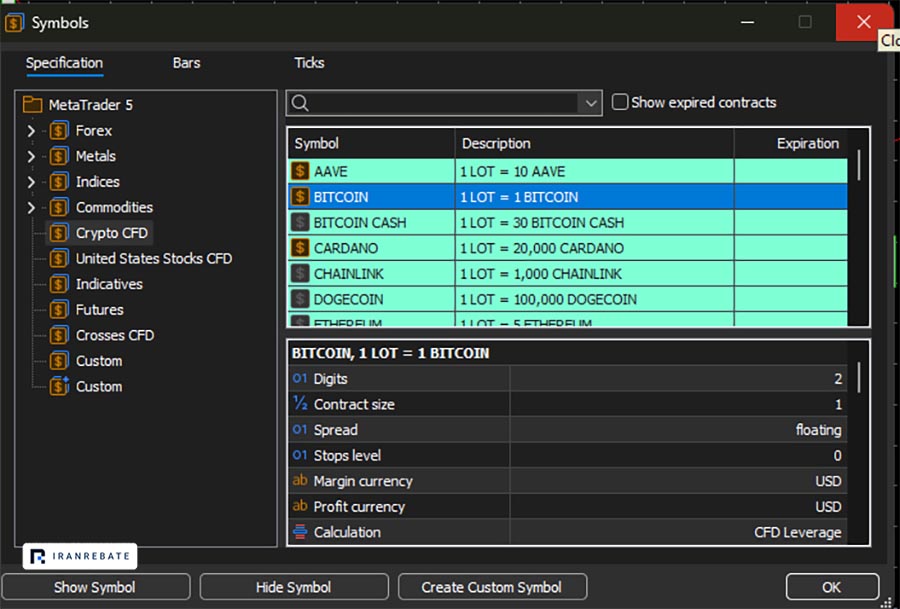Image resolution: width=900 pixels, height=609 pixels.
Task: Minimize the Symbols window
Action: (x=747, y=22)
